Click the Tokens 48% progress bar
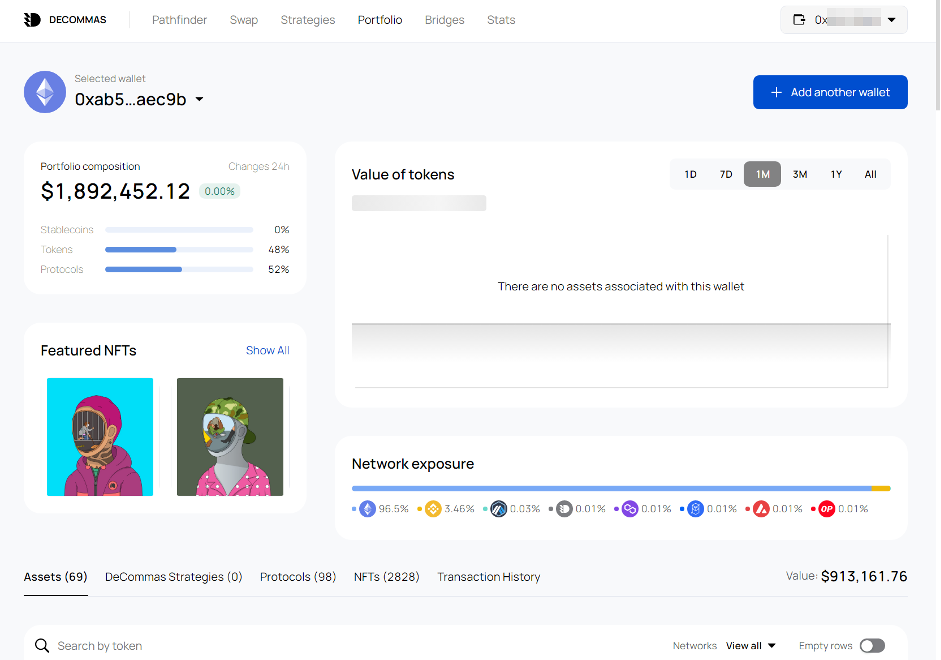The image size is (941, 660). [x=179, y=250]
